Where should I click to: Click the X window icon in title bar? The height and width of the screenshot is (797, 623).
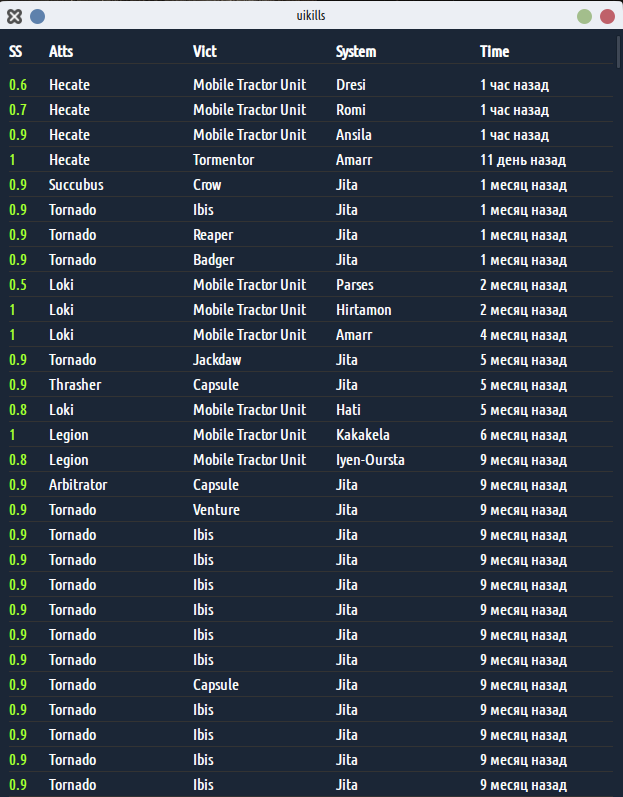pos(15,16)
